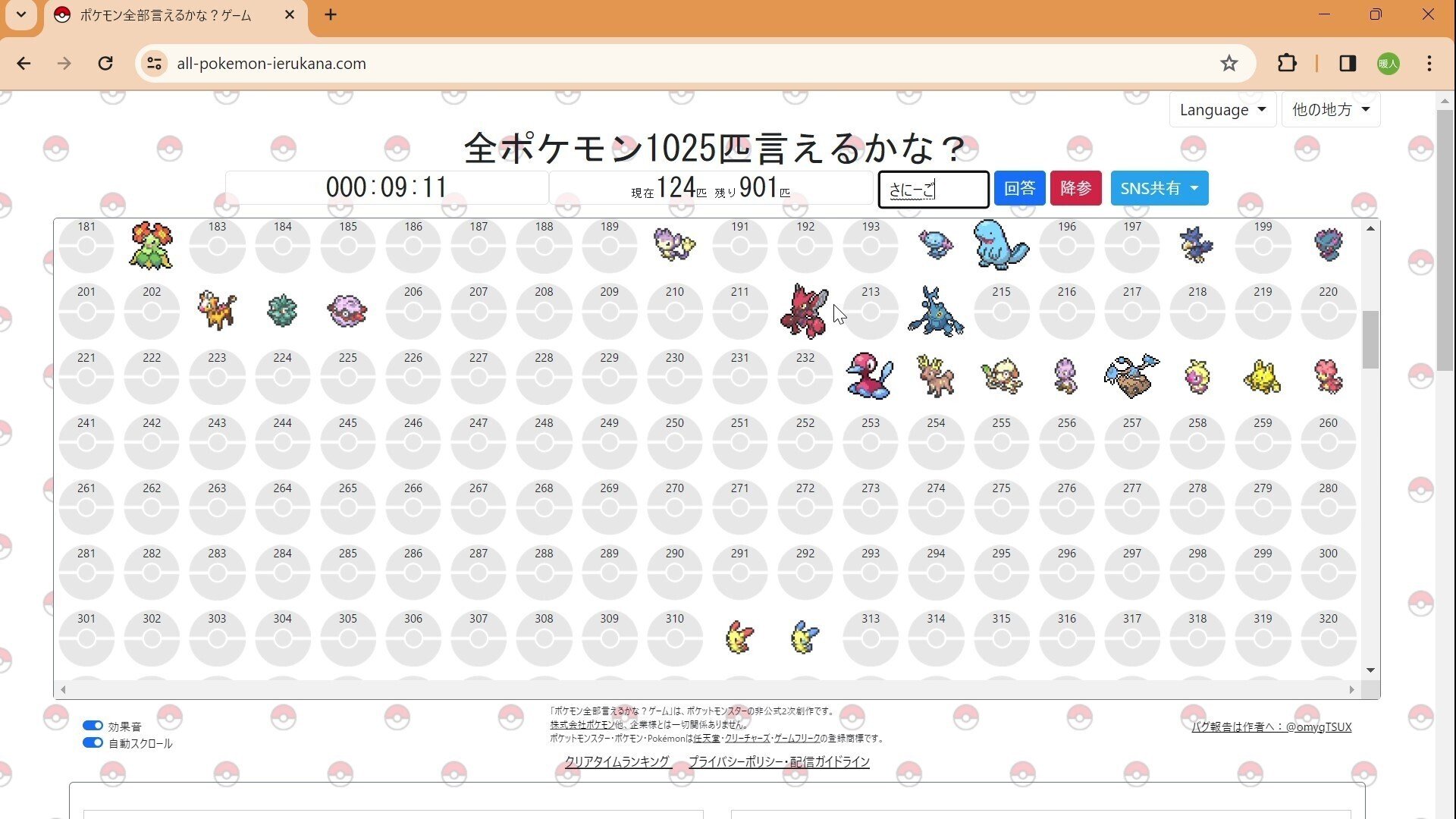Image resolution: width=1456 pixels, height=819 pixels.
Task: Toggle the bookmark star in the address bar
Action: coord(1228,64)
